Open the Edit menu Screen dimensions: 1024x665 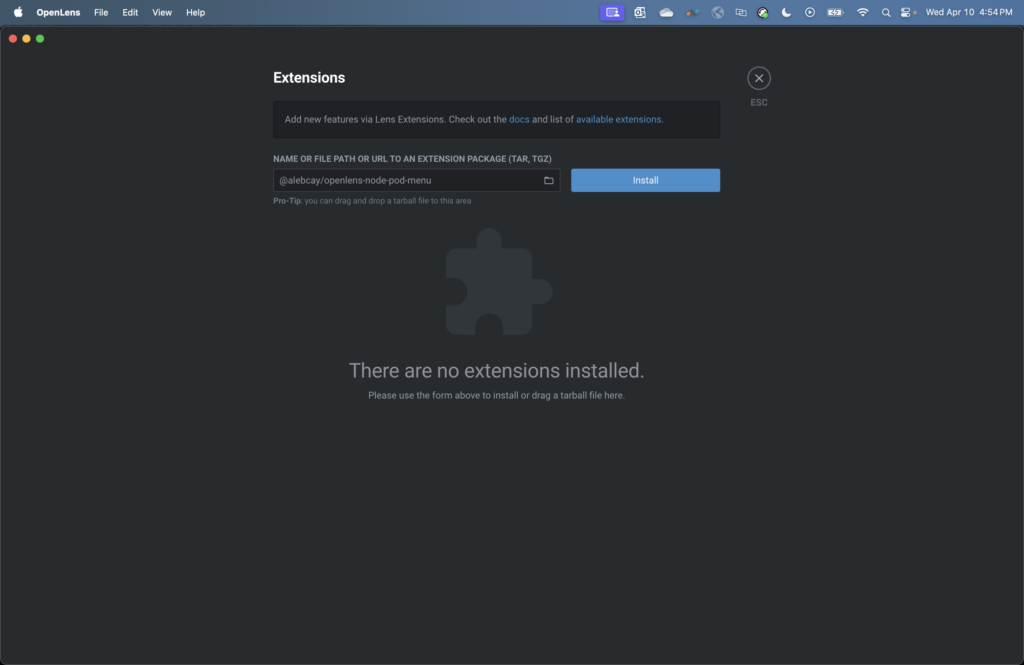tap(130, 12)
